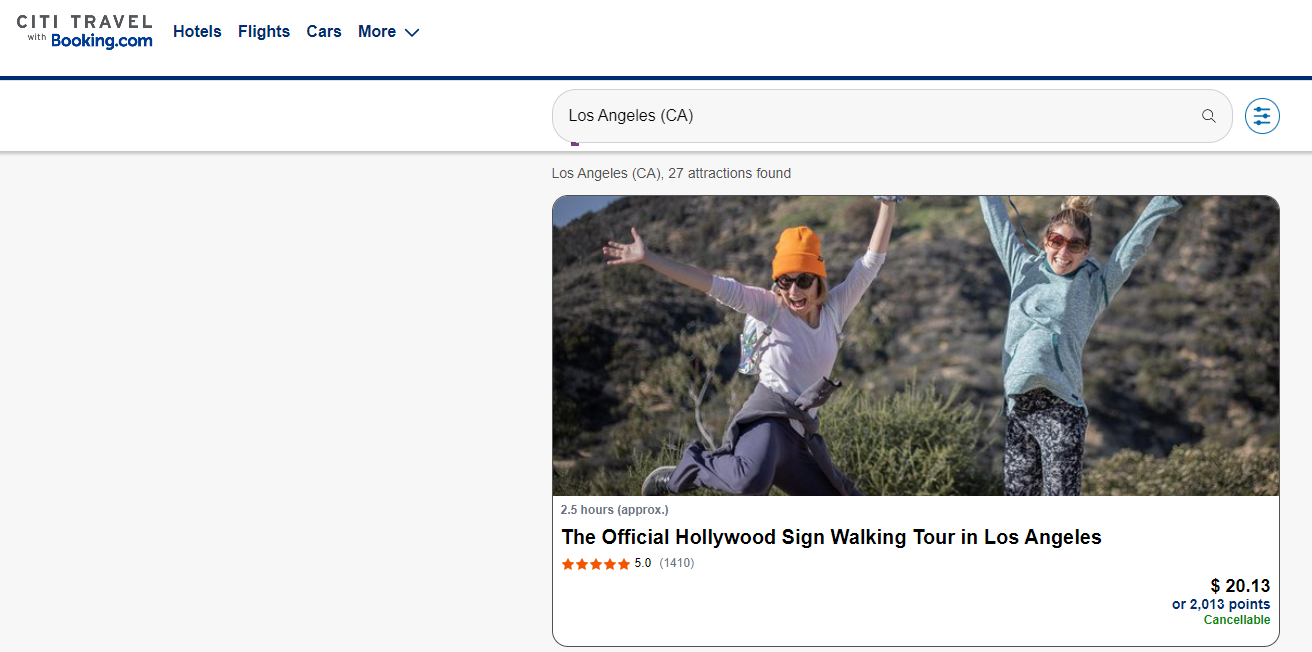This screenshot has width=1312, height=652.
Task: Open The Official Hollywood Sign Walking Tour title
Action: coord(831,537)
